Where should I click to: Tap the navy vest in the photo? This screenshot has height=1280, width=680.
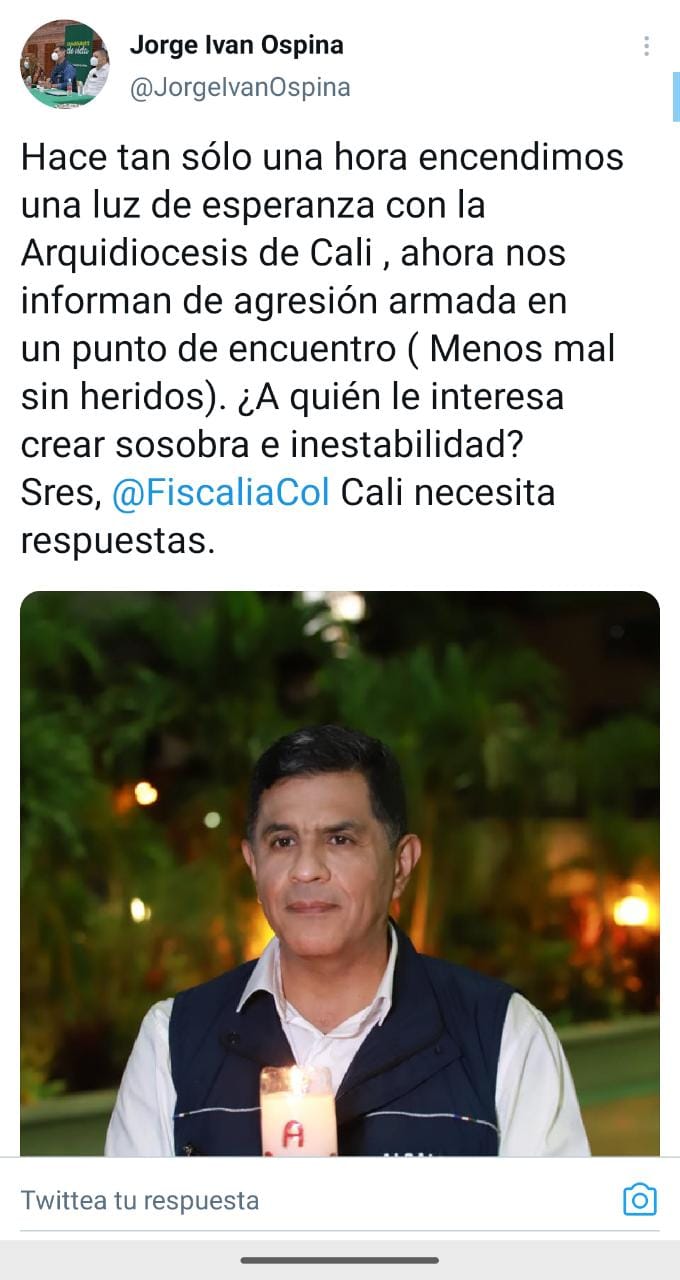[340, 1050]
